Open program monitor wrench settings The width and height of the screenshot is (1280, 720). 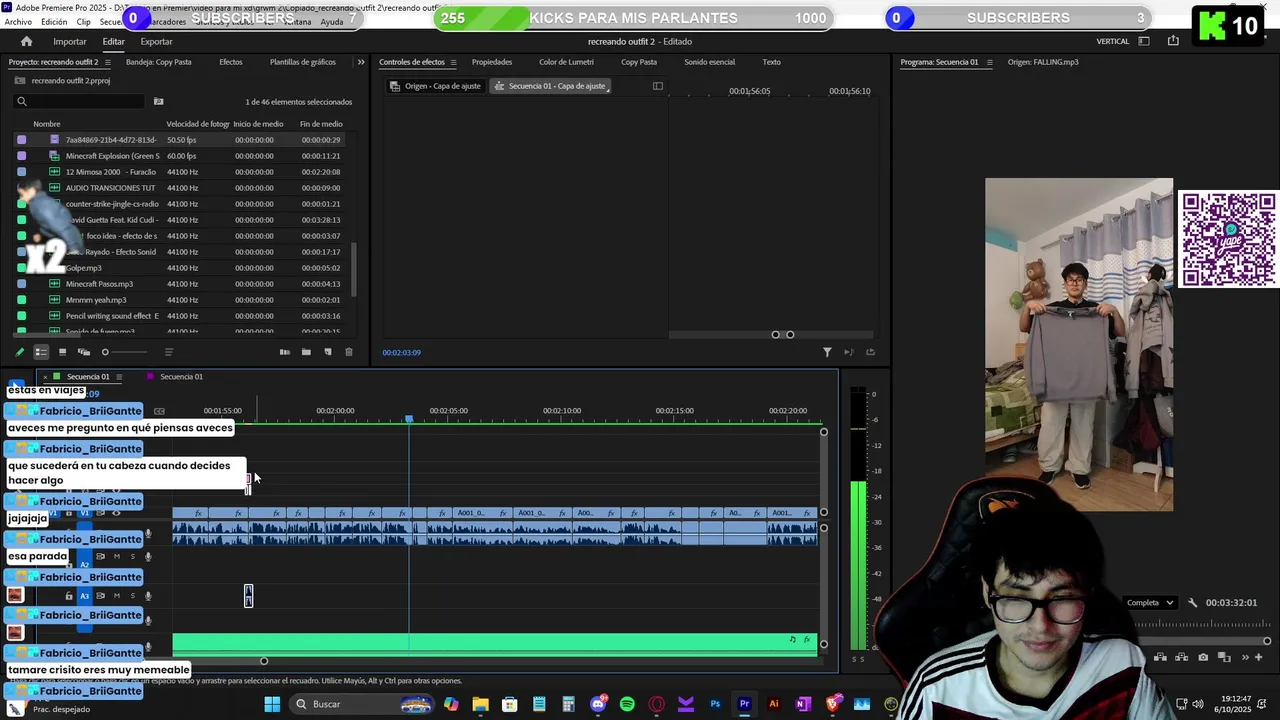pos(1192,603)
